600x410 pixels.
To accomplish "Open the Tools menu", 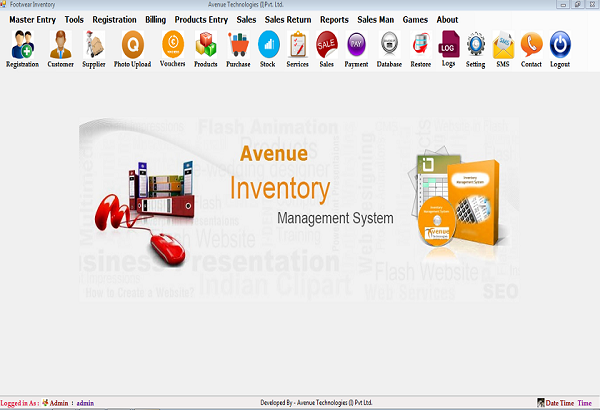I will point(74,20).
